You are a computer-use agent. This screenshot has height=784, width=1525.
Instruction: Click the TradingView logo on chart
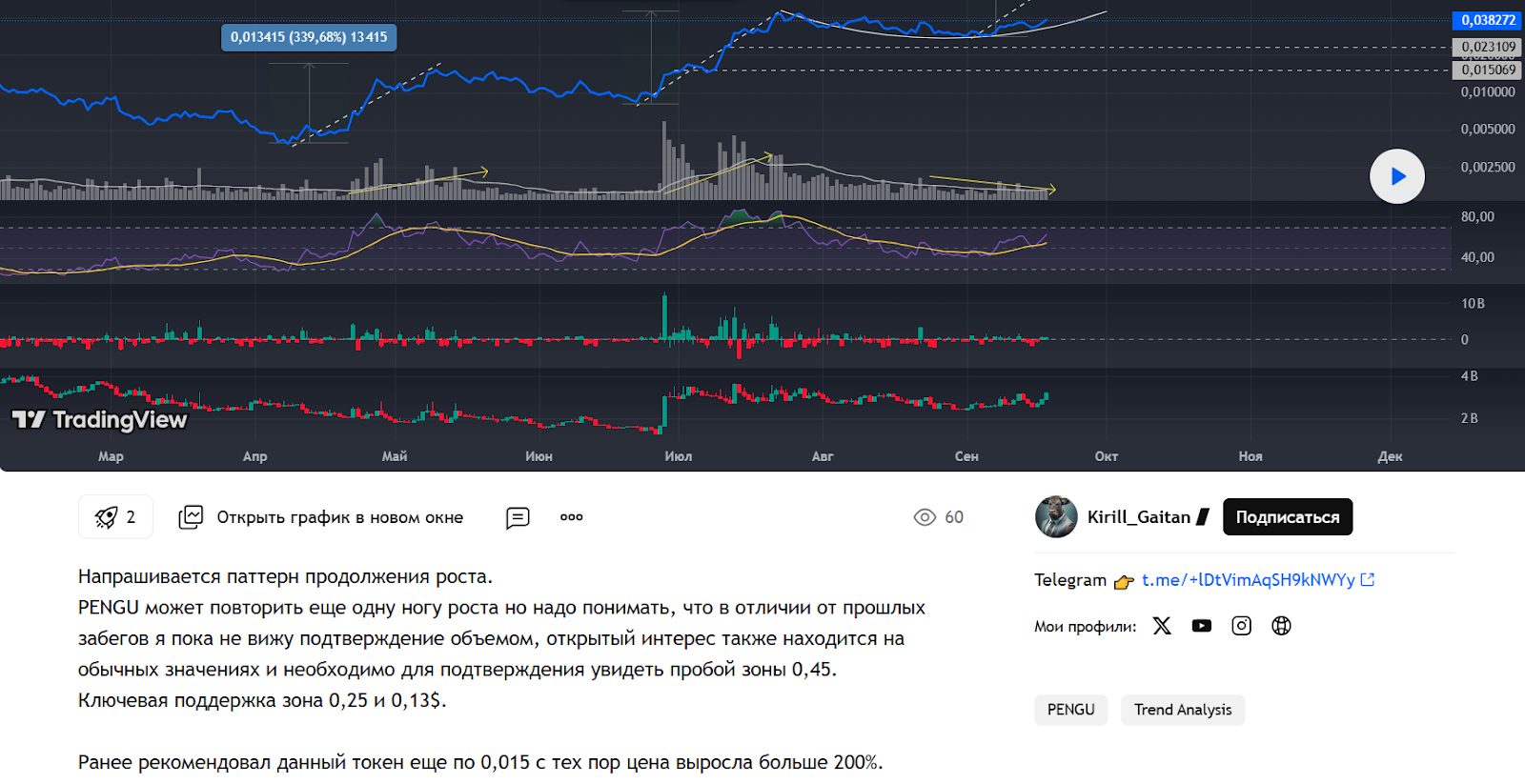point(100,420)
